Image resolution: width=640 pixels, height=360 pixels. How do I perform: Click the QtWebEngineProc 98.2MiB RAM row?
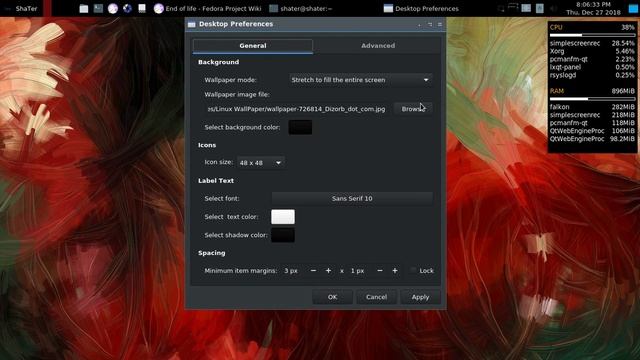tap(592, 139)
